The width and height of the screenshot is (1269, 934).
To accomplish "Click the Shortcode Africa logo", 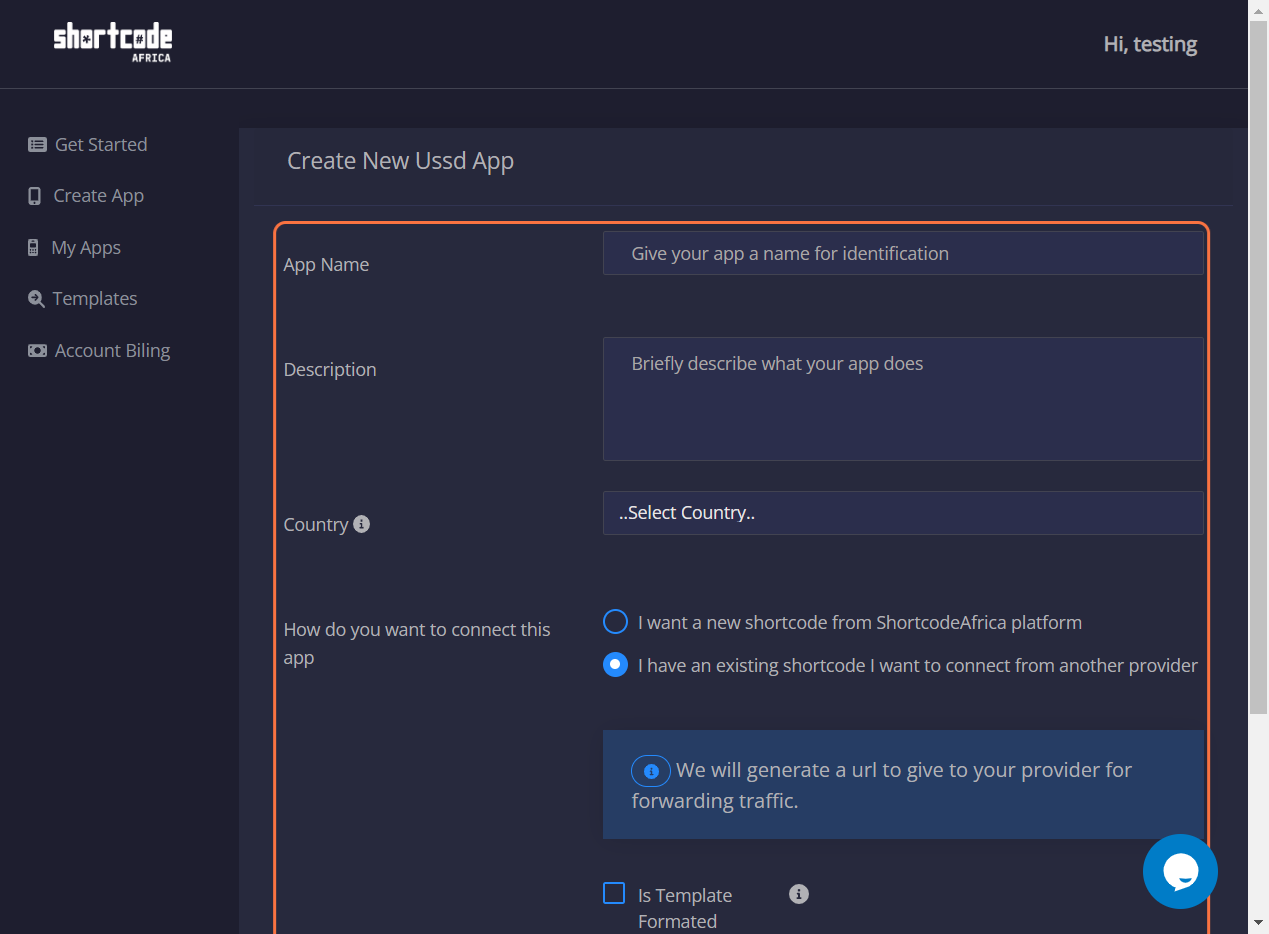I will click(x=112, y=42).
